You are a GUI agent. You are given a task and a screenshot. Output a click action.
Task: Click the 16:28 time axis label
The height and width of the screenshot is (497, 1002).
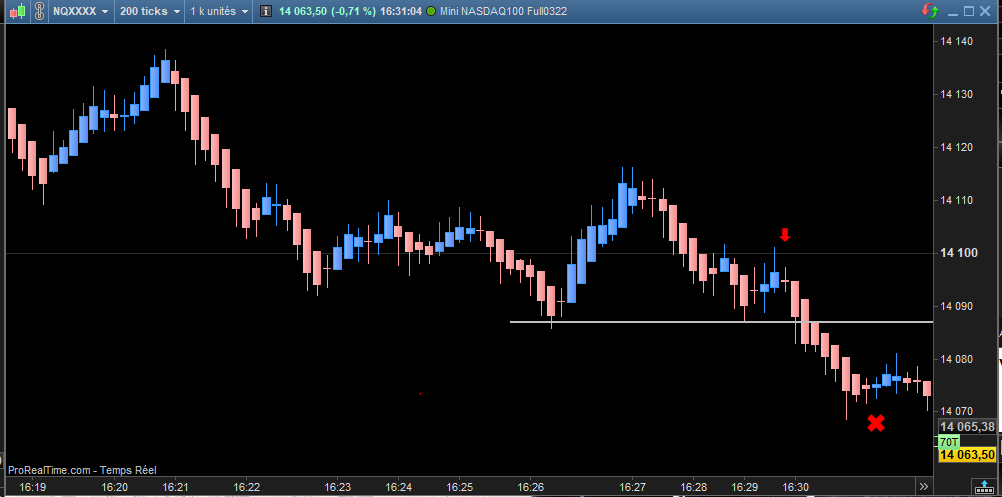point(693,487)
